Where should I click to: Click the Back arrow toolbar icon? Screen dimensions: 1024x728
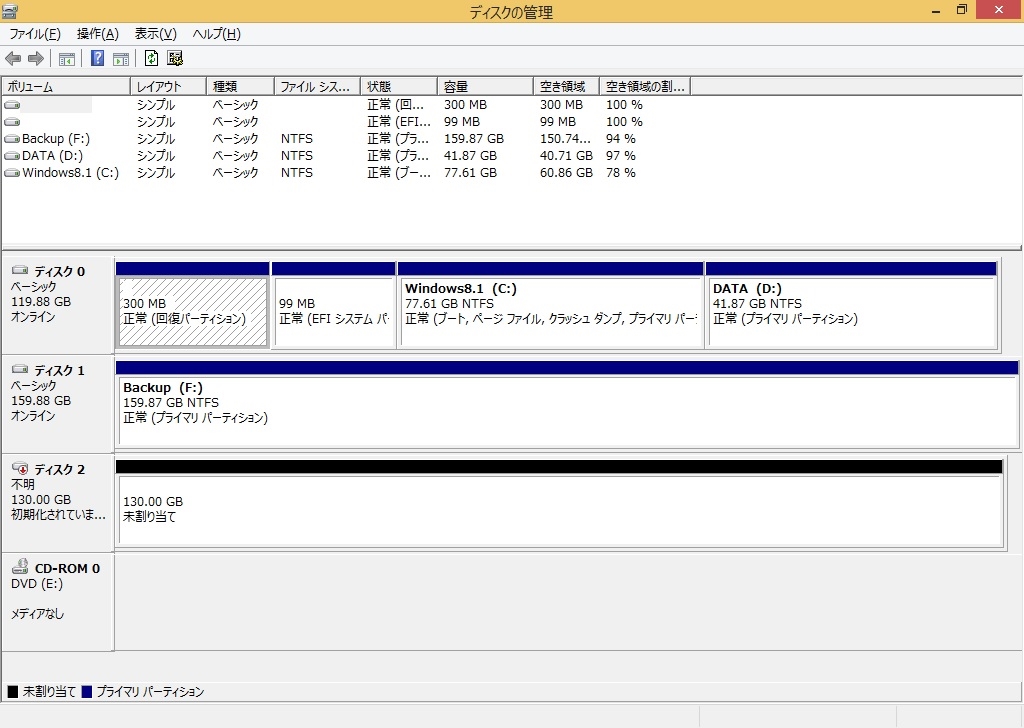point(13,58)
